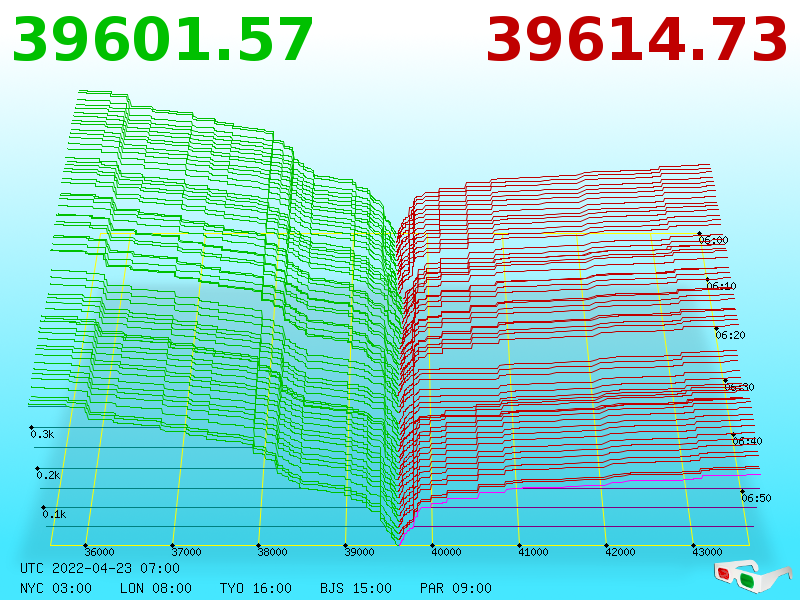Select the 06:10 time marker
This screenshot has height=600, width=800.
[x=721, y=286]
